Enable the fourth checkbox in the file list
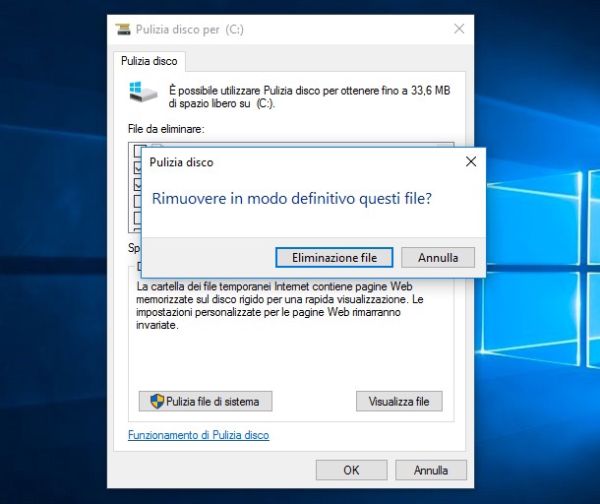This screenshot has width=600, height=504. (137, 201)
